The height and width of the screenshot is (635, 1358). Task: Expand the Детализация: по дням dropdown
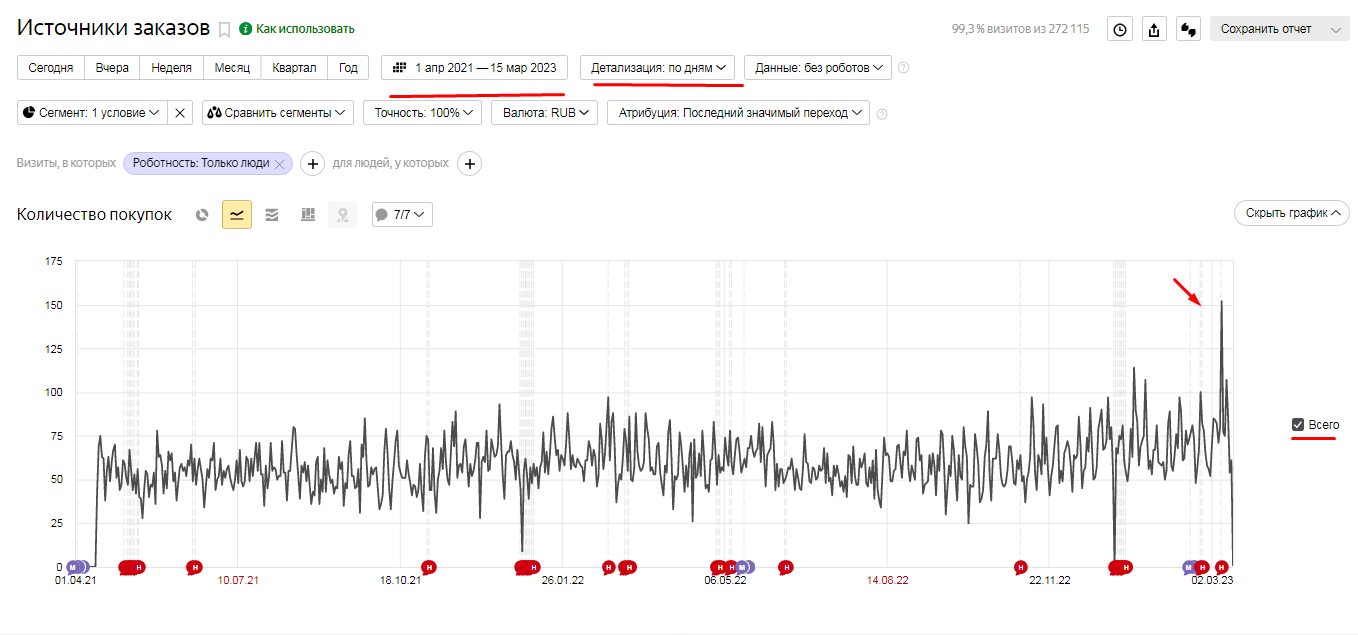(658, 67)
